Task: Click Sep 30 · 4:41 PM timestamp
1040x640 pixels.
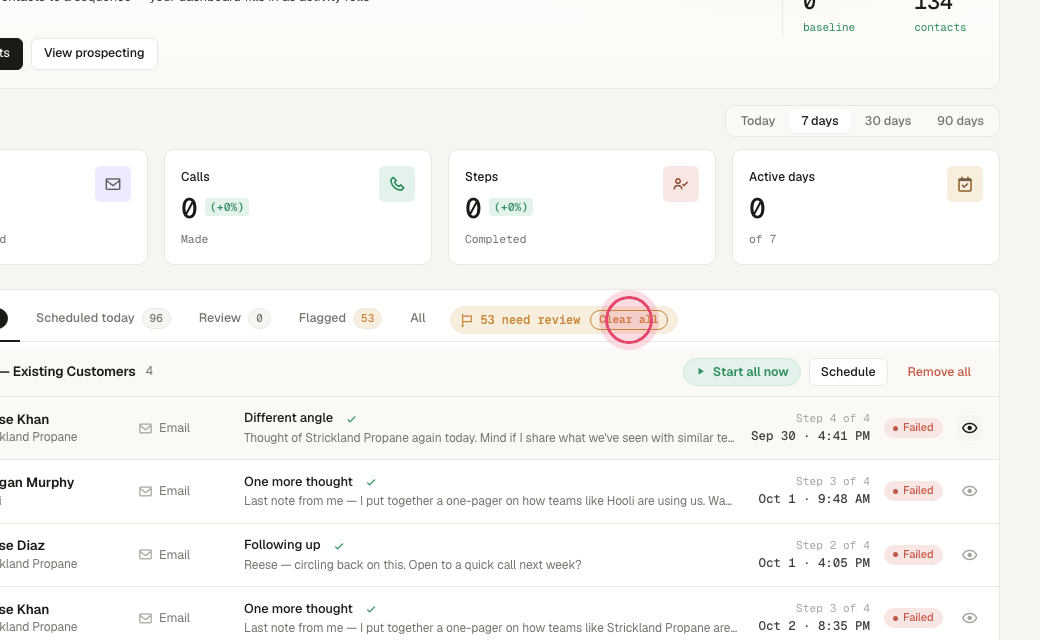Action: click(x=810, y=436)
